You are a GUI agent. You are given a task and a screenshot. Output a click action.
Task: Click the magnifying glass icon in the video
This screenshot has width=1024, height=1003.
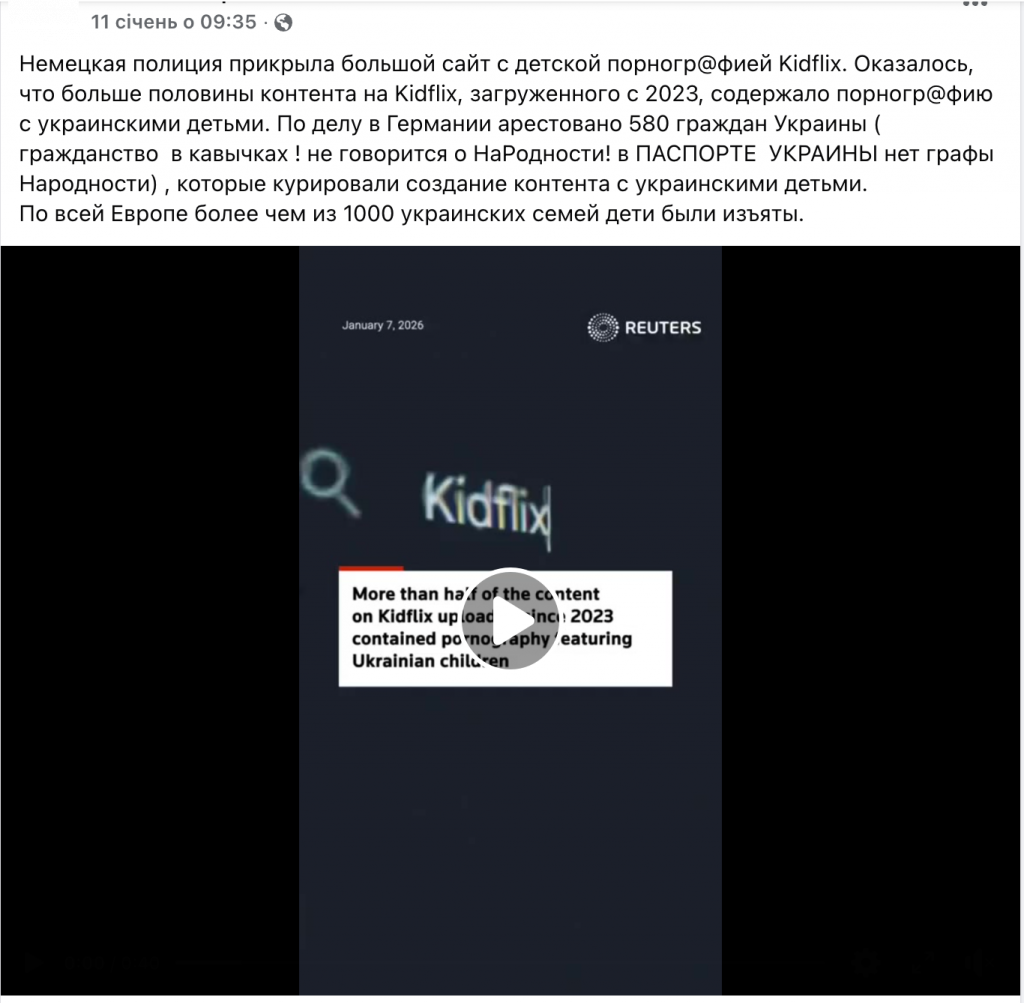(330, 482)
